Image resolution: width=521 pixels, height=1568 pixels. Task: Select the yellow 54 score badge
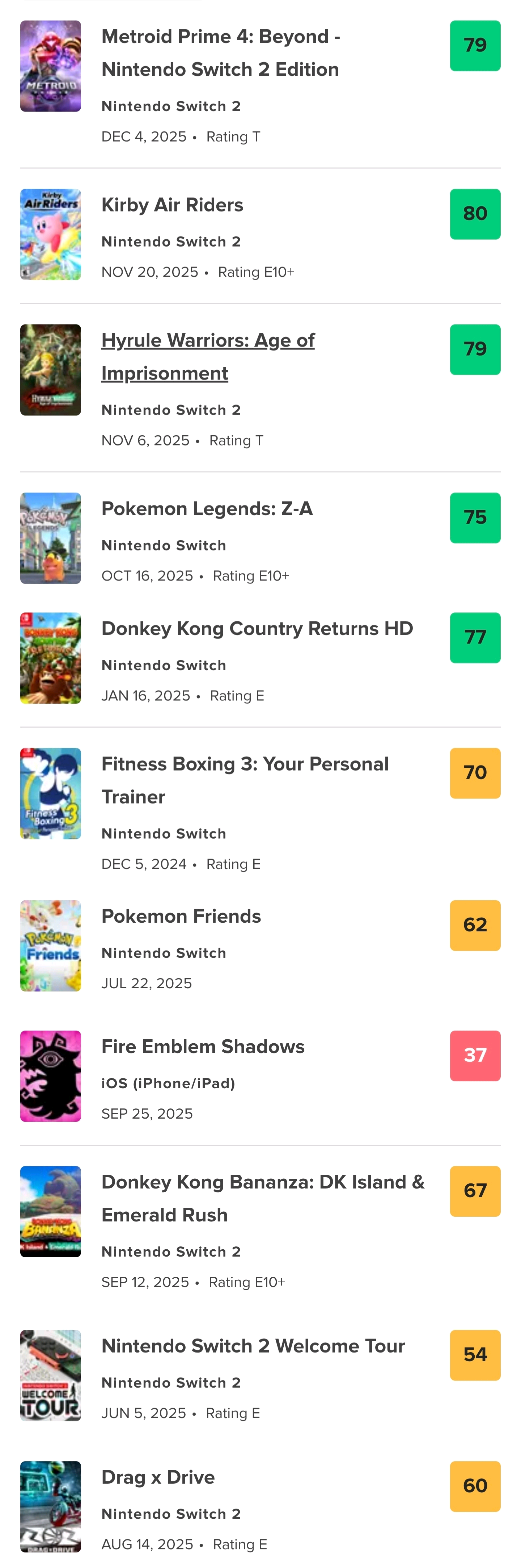pyautogui.click(x=474, y=1354)
